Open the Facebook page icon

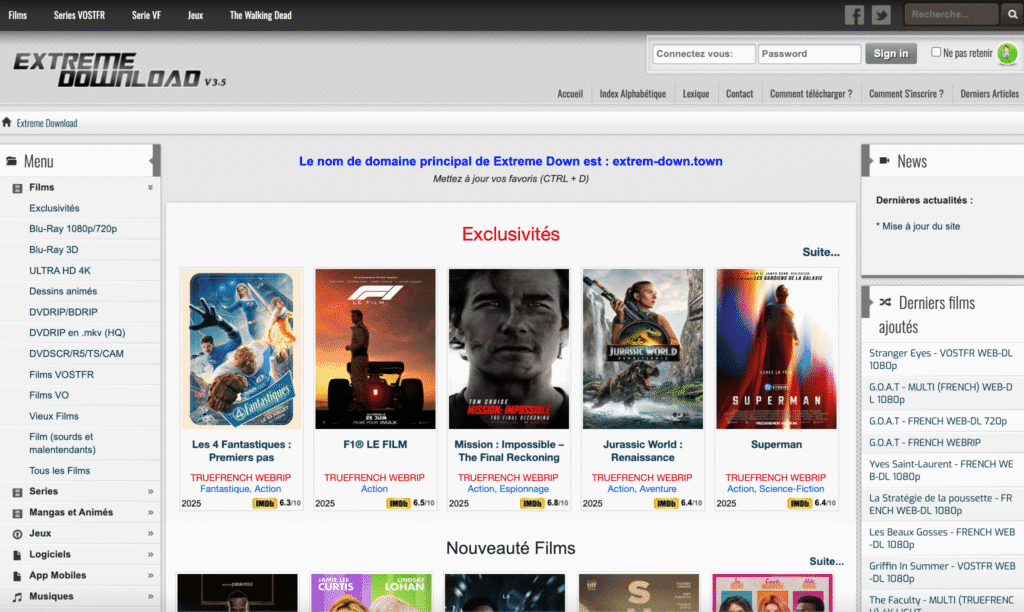pyautogui.click(x=855, y=14)
